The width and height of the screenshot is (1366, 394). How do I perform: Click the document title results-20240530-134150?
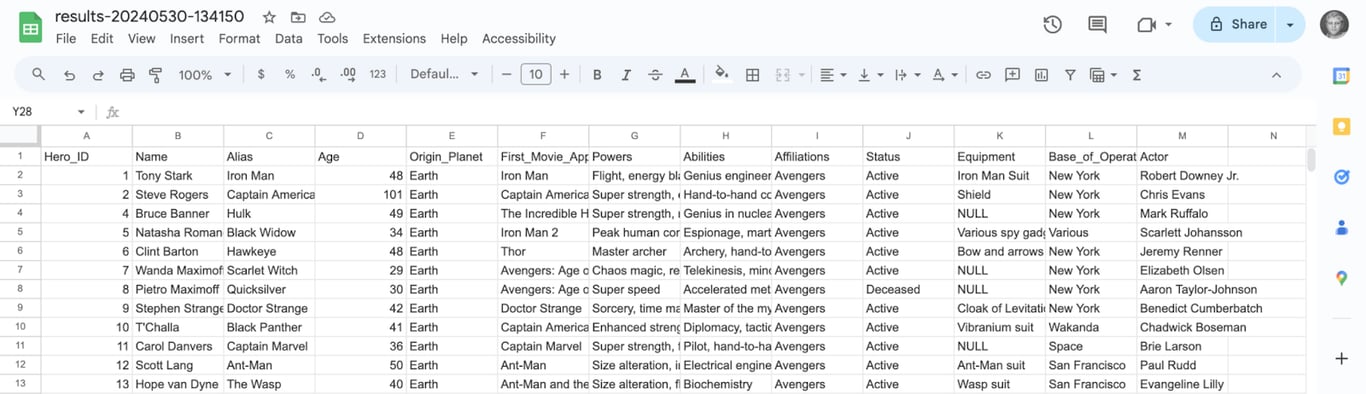[149, 17]
